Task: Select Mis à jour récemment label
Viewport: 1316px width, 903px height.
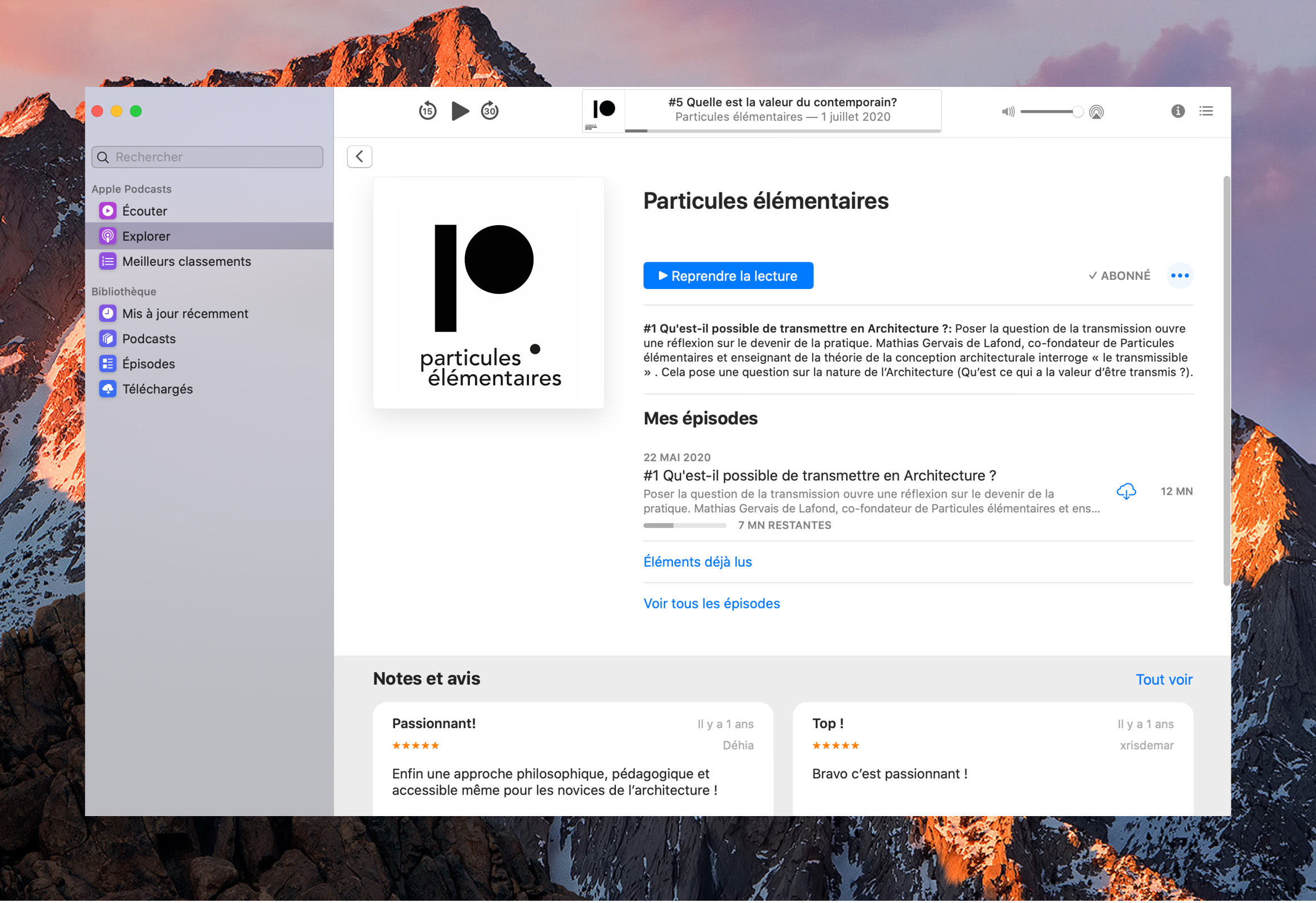Action: coord(185,314)
